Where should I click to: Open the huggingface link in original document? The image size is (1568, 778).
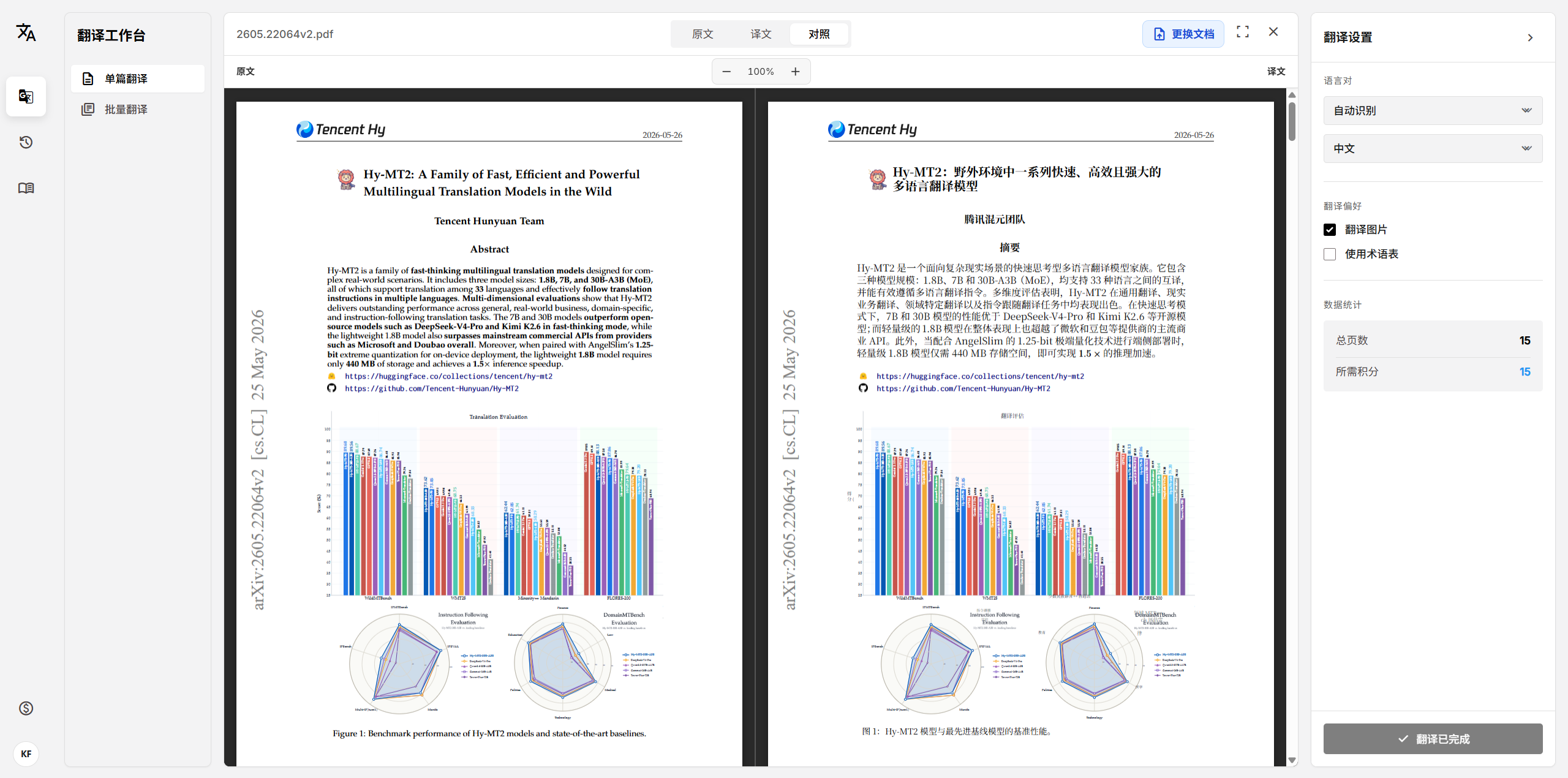448,376
